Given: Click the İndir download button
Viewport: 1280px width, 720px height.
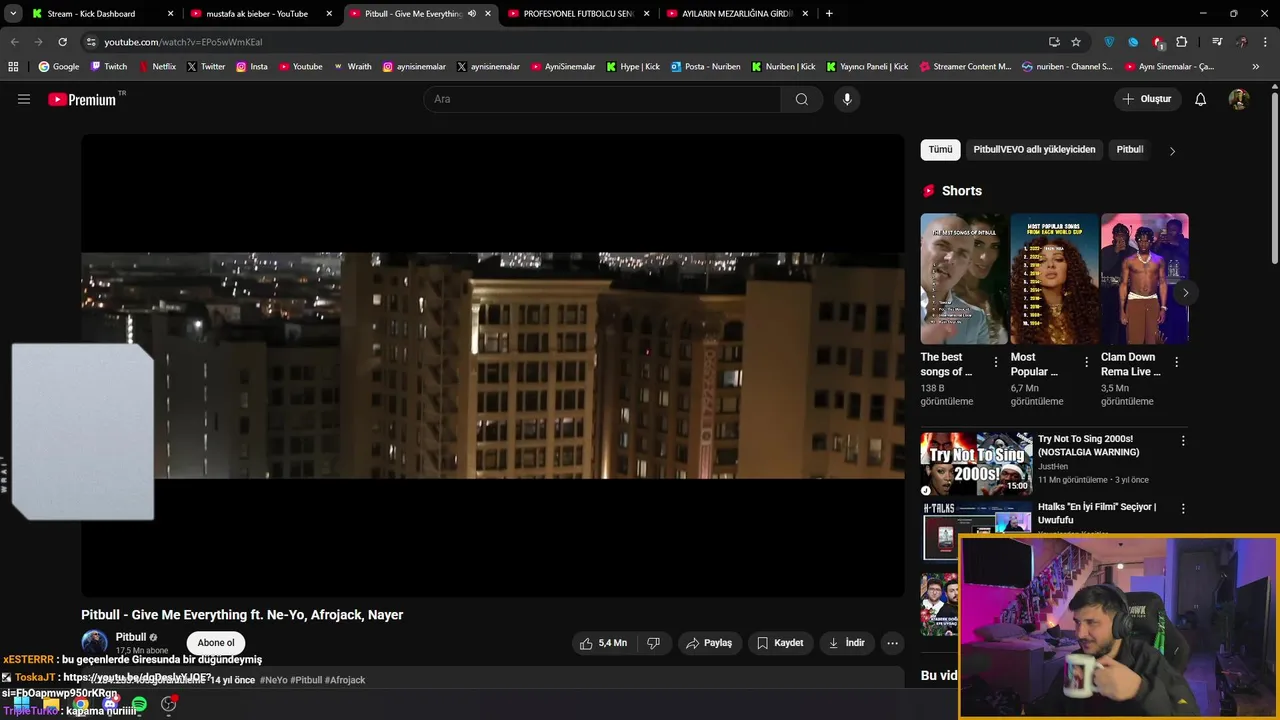Looking at the screenshot, I should [x=846, y=643].
